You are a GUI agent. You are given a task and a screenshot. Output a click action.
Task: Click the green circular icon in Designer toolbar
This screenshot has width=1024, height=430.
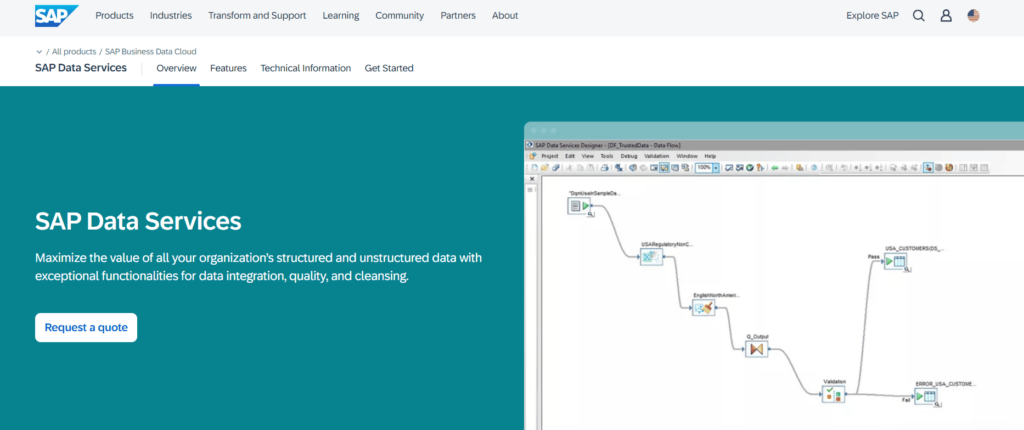click(750, 168)
